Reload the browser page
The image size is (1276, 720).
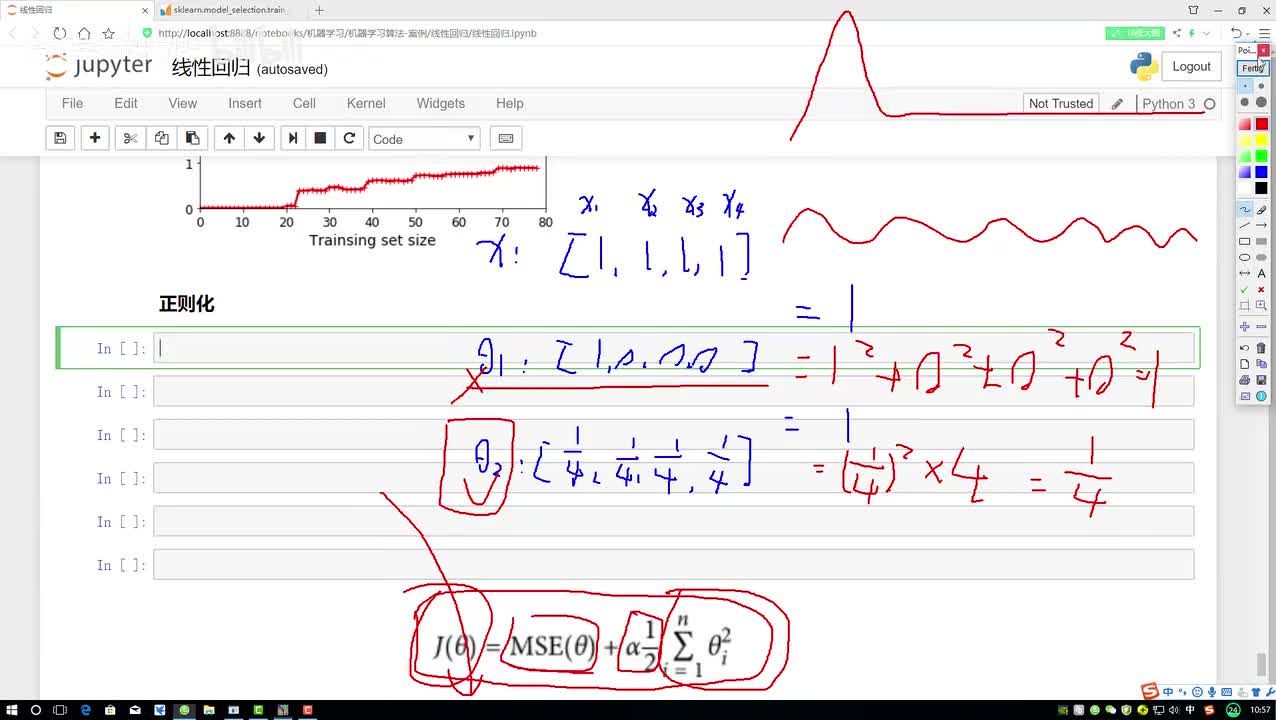coord(60,33)
